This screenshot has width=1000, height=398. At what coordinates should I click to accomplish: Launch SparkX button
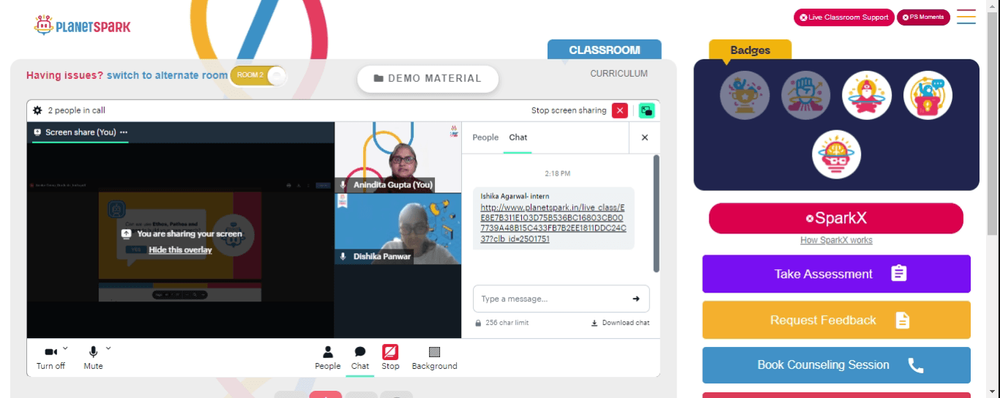coord(836,218)
